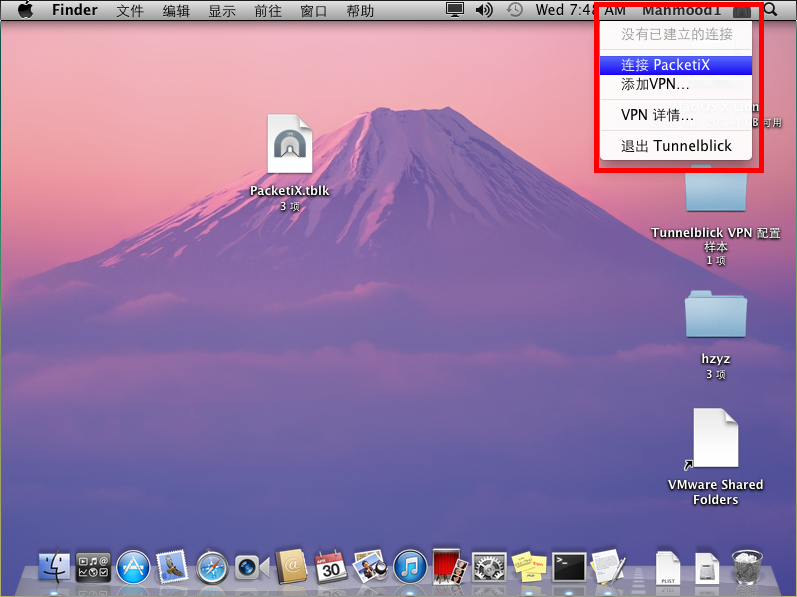Viewport: 797px width, 597px height.
Task: Launch Mail from the Dock
Action: coord(172,567)
